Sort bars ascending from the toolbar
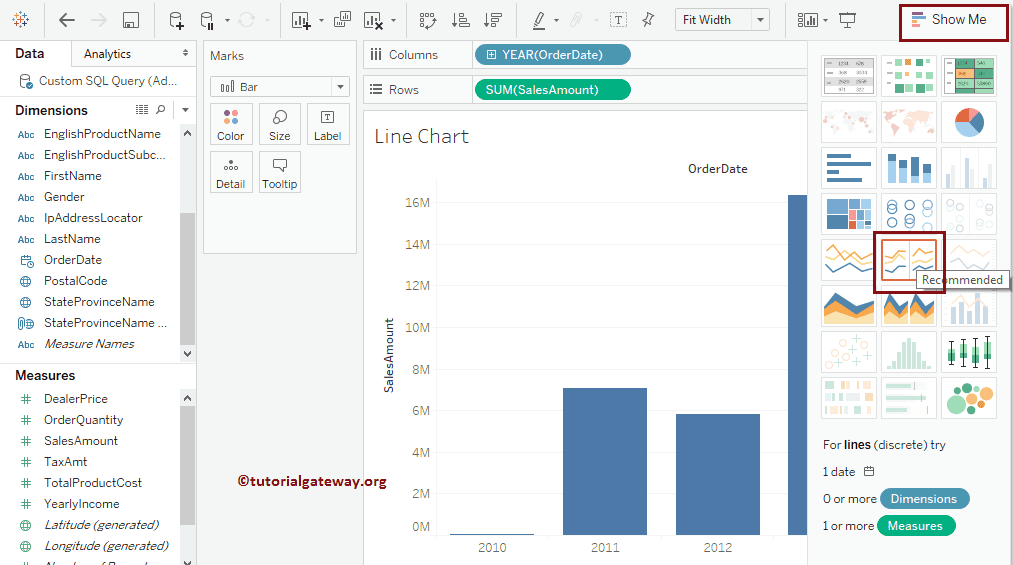Screen dimensions: 1013x565 click(x=460, y=20)
